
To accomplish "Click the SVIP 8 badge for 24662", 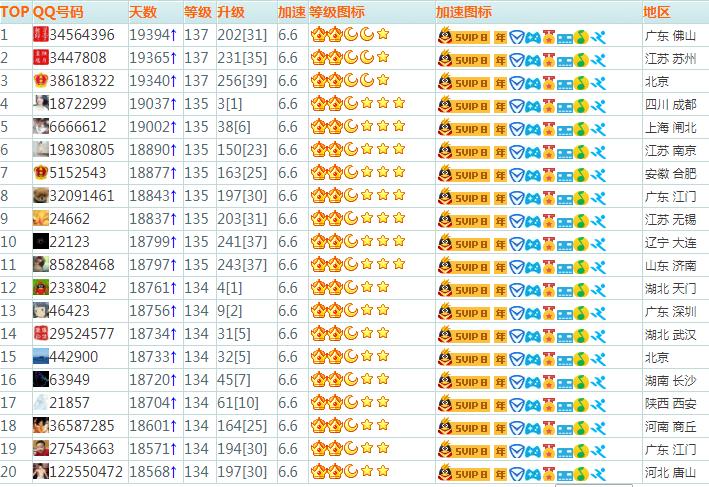I will click(463, 221).
